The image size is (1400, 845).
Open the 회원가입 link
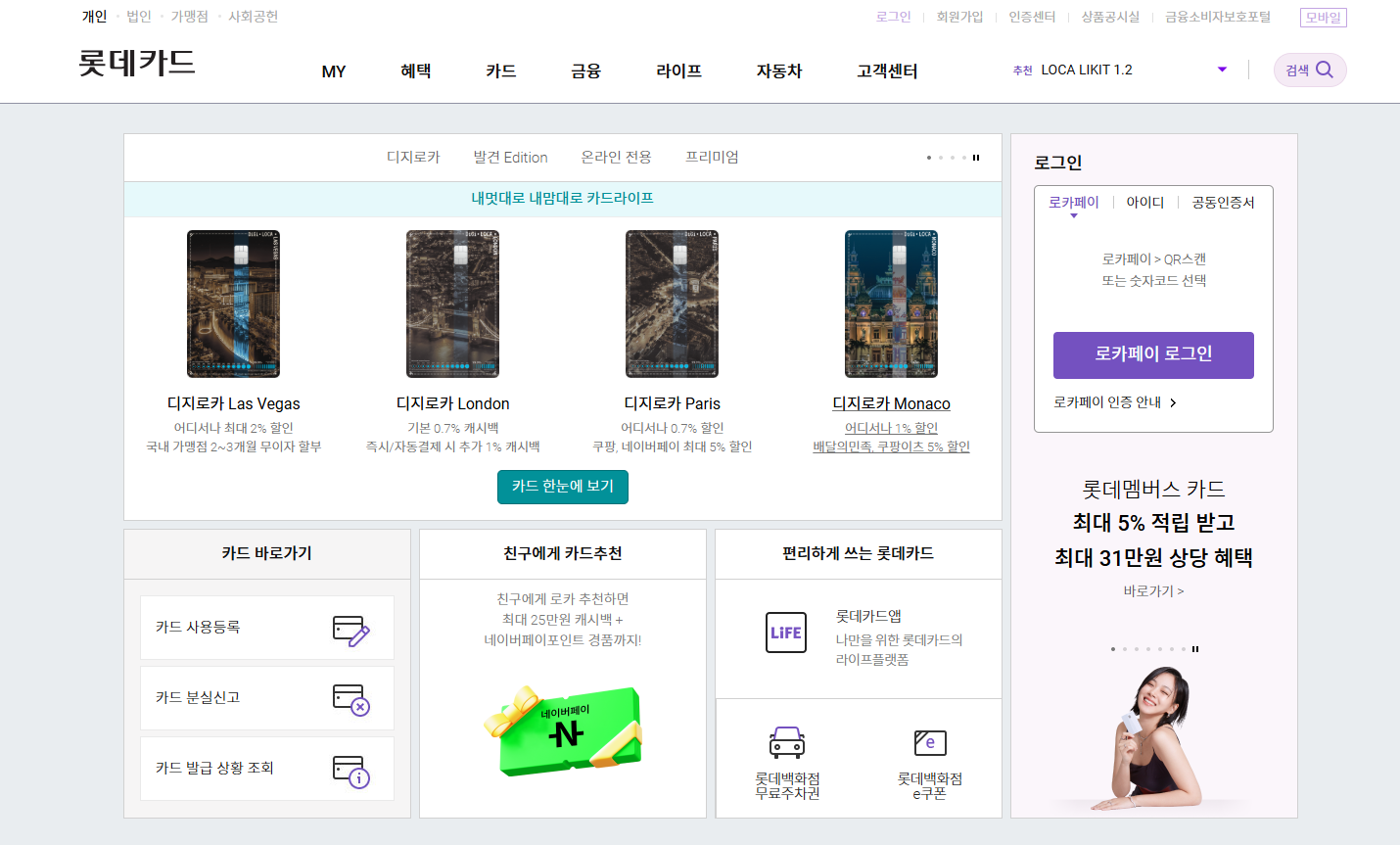pos(959,17)
